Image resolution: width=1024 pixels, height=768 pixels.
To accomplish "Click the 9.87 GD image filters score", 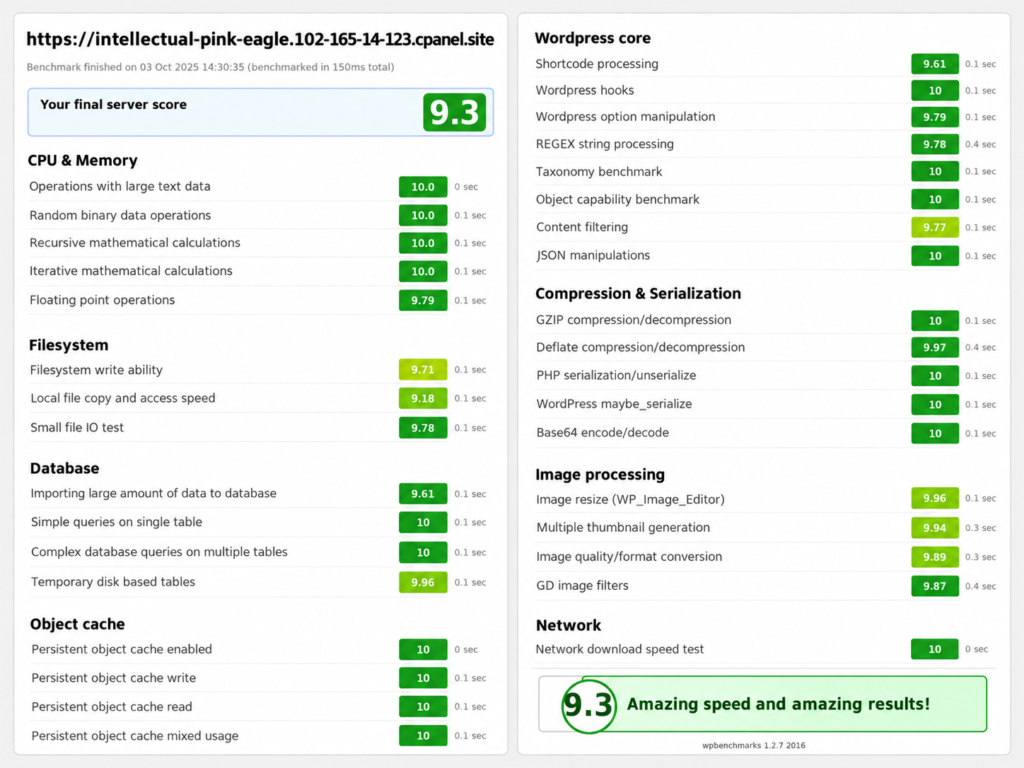I will point(935,586).
